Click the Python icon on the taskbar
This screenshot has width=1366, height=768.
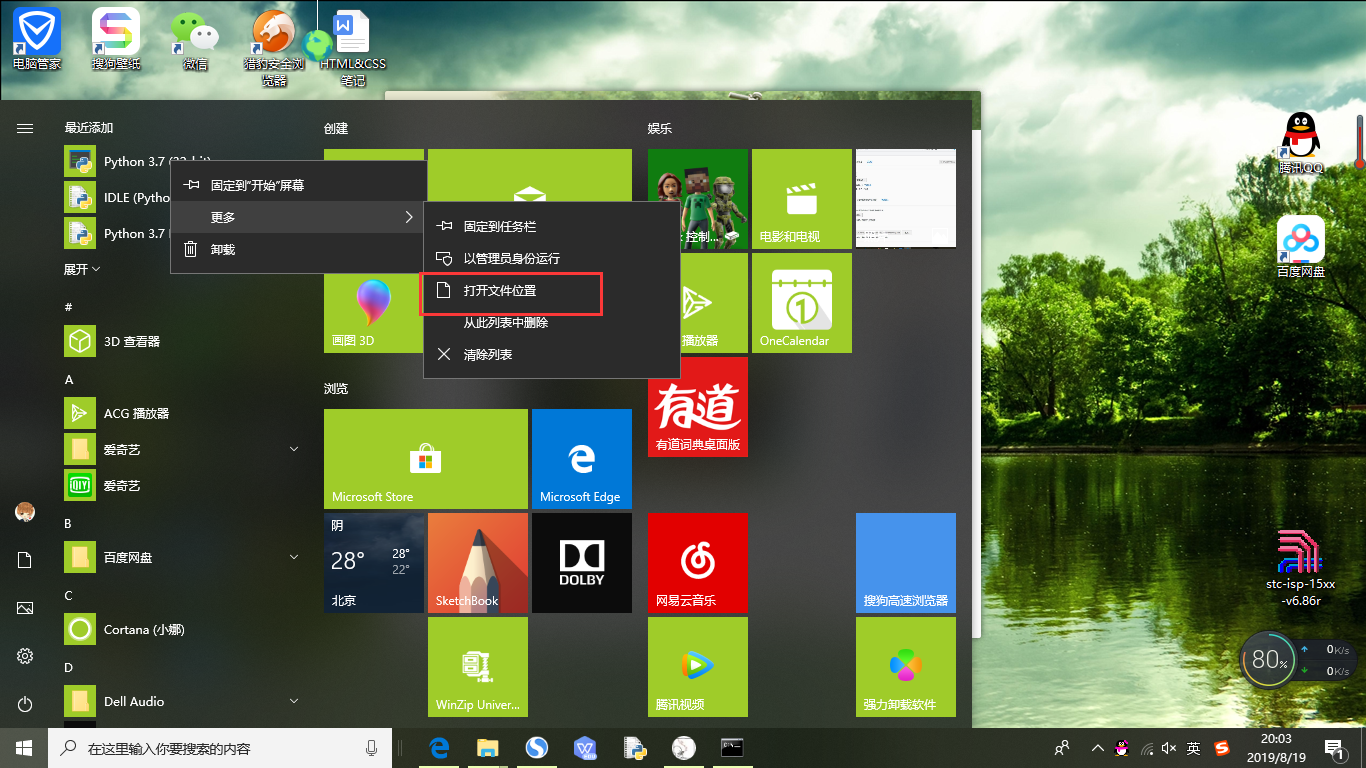click(635, 748)
